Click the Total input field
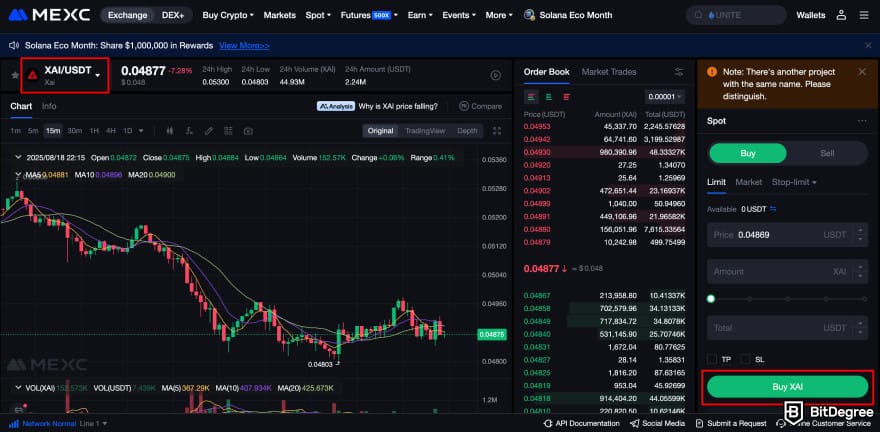880x432 pixels. point(787,328)
